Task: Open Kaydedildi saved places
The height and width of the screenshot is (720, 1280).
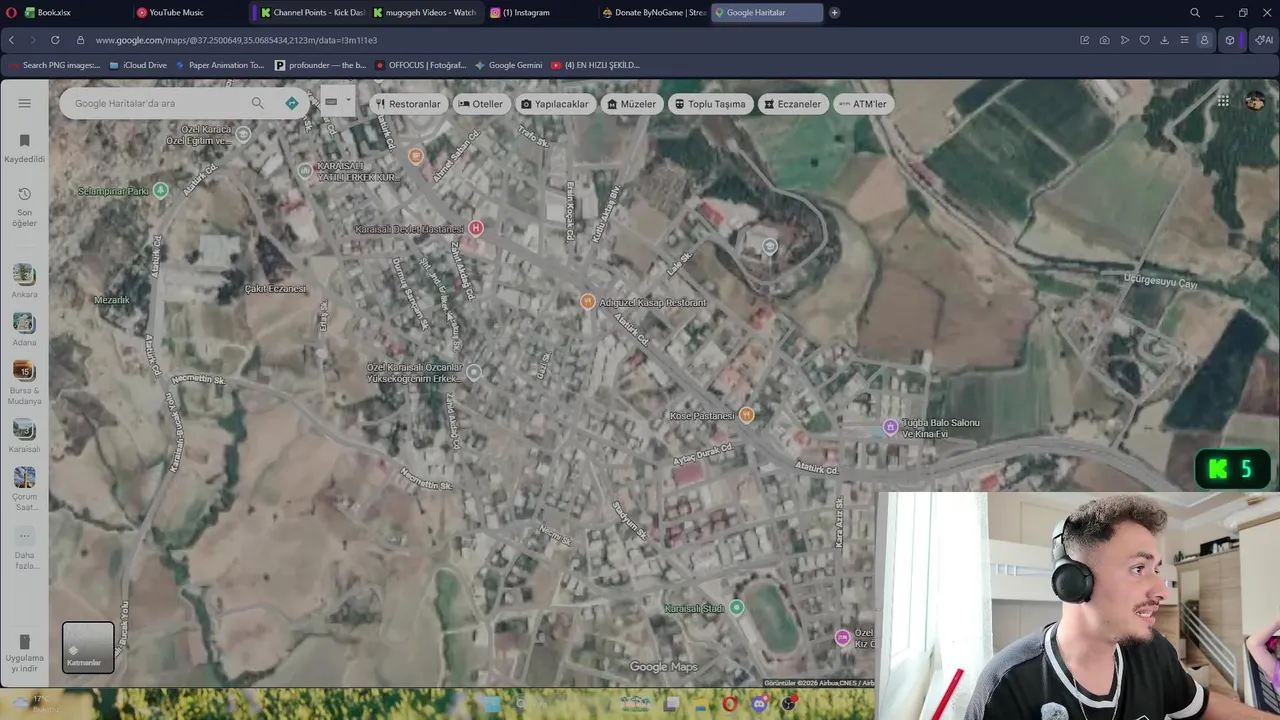Action: [x=25, y=148]
